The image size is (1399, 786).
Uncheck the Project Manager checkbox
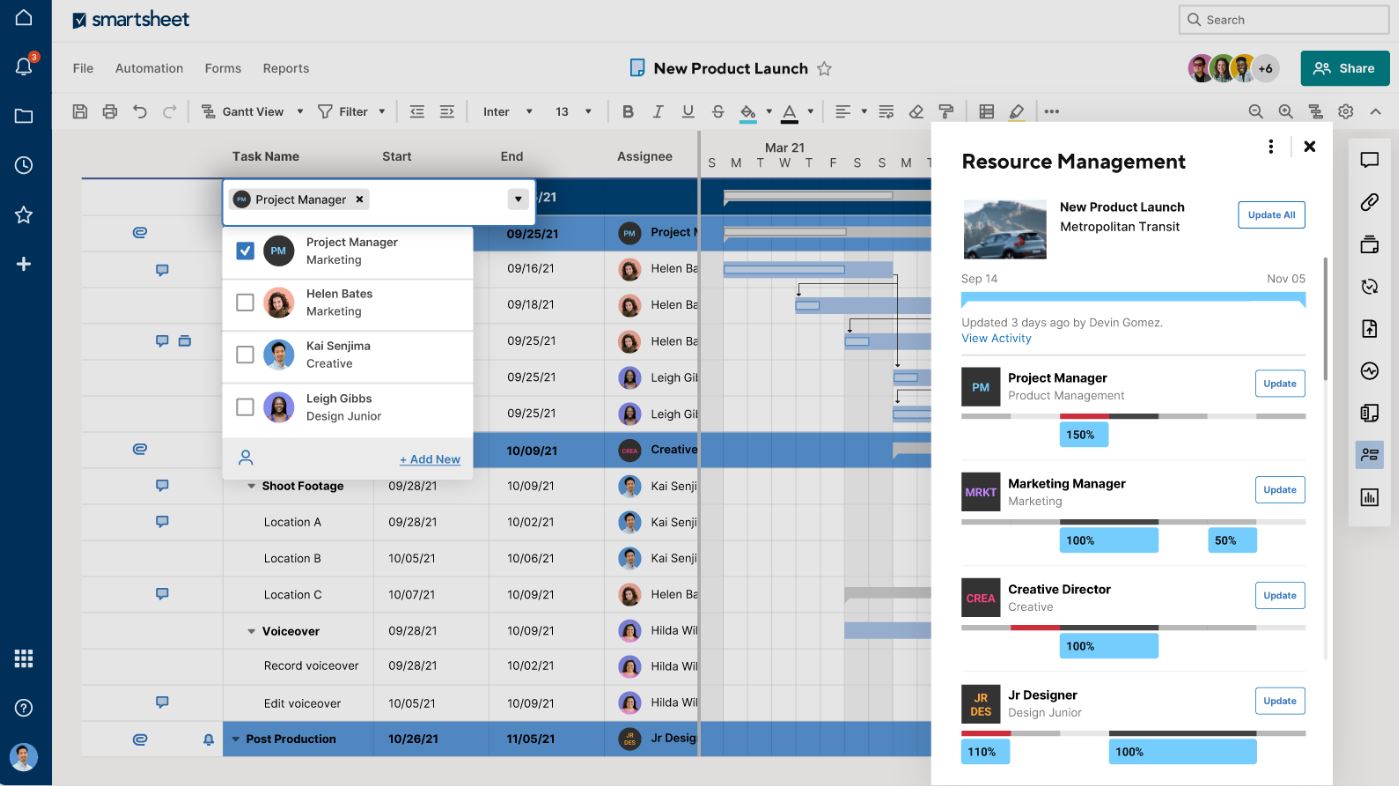pos(245,251)
